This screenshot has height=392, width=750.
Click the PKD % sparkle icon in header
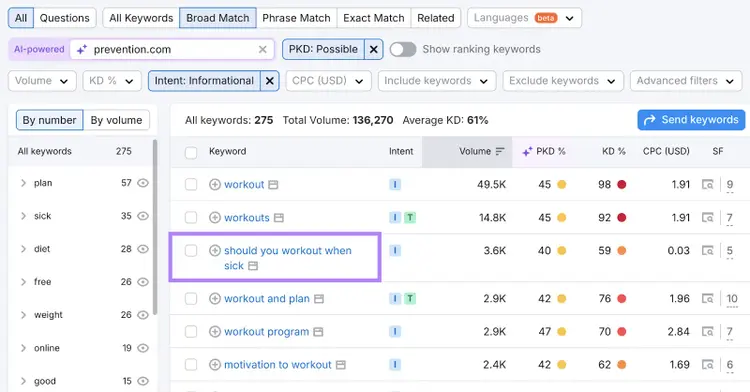527,152
